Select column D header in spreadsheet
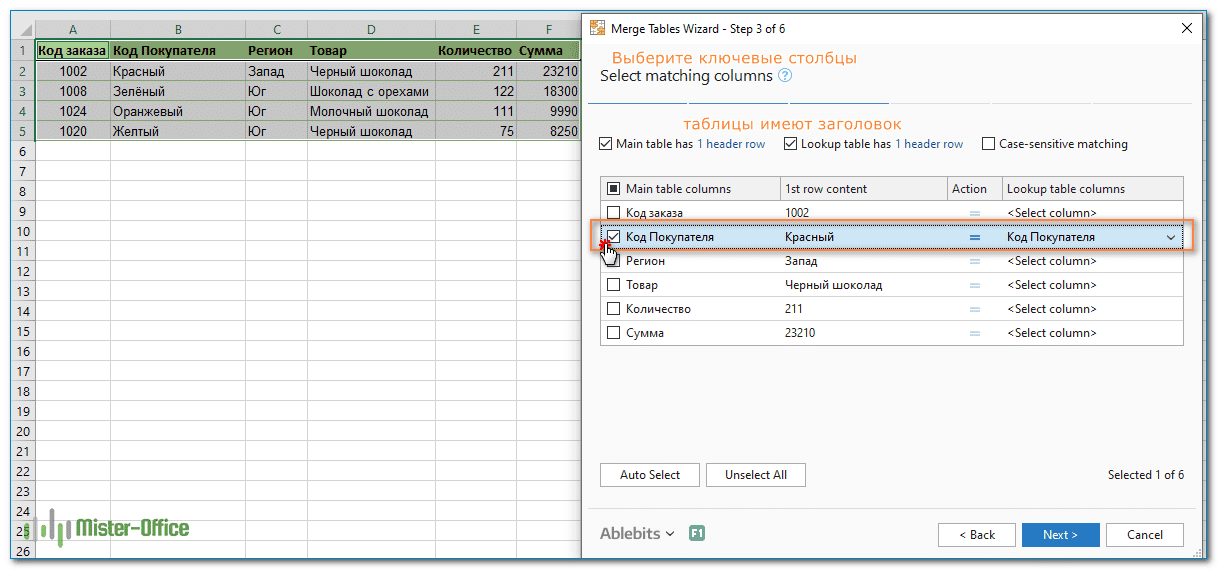 point(371,30)
